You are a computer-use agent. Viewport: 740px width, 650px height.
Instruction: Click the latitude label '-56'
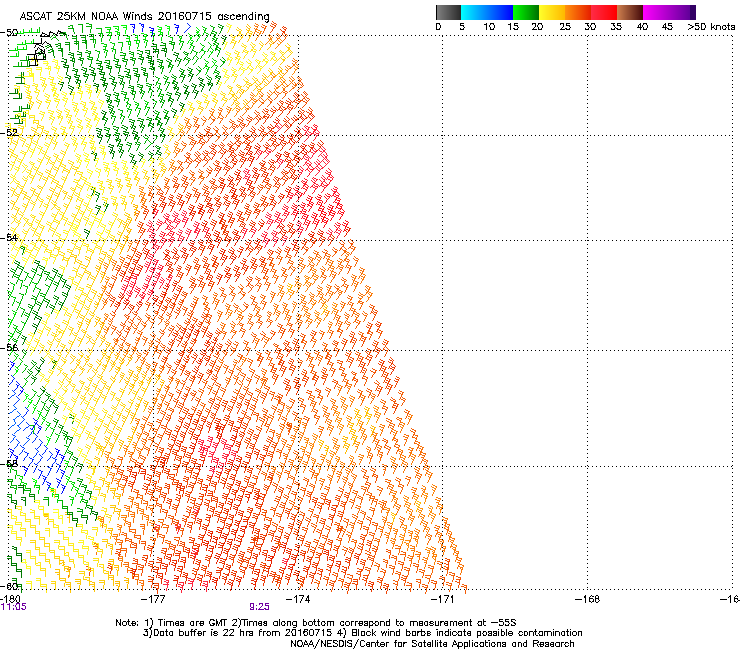pos(9,347)
